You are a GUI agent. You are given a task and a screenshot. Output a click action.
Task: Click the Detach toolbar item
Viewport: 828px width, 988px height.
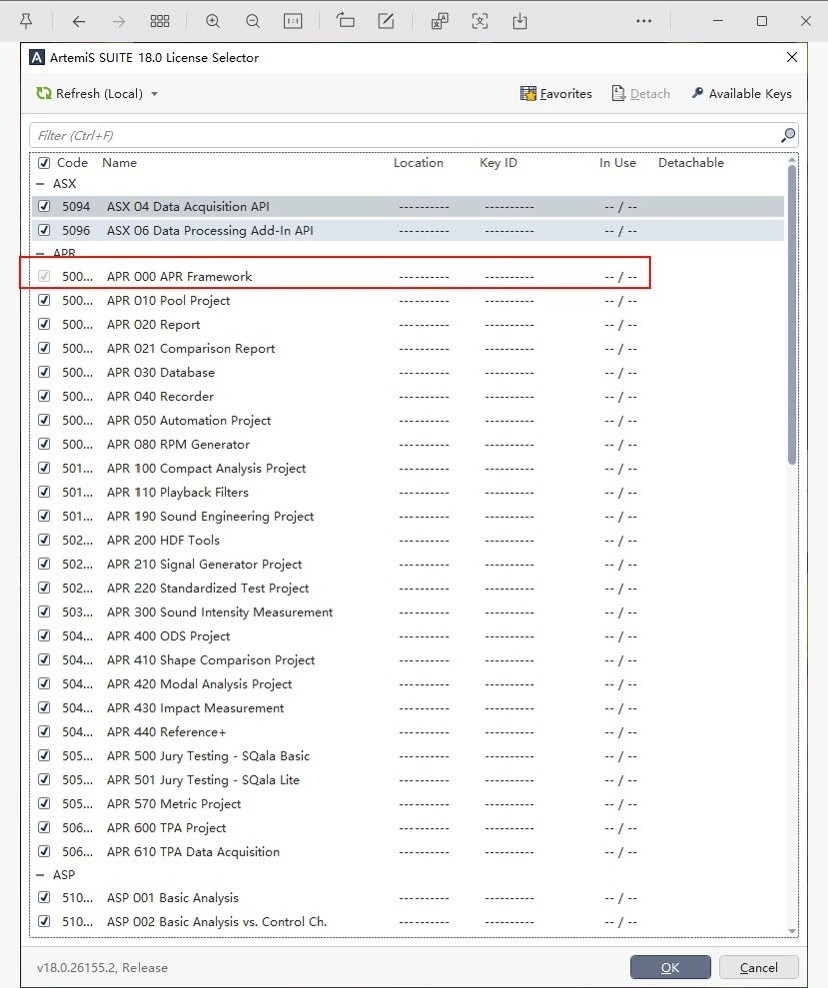[641, 94]
